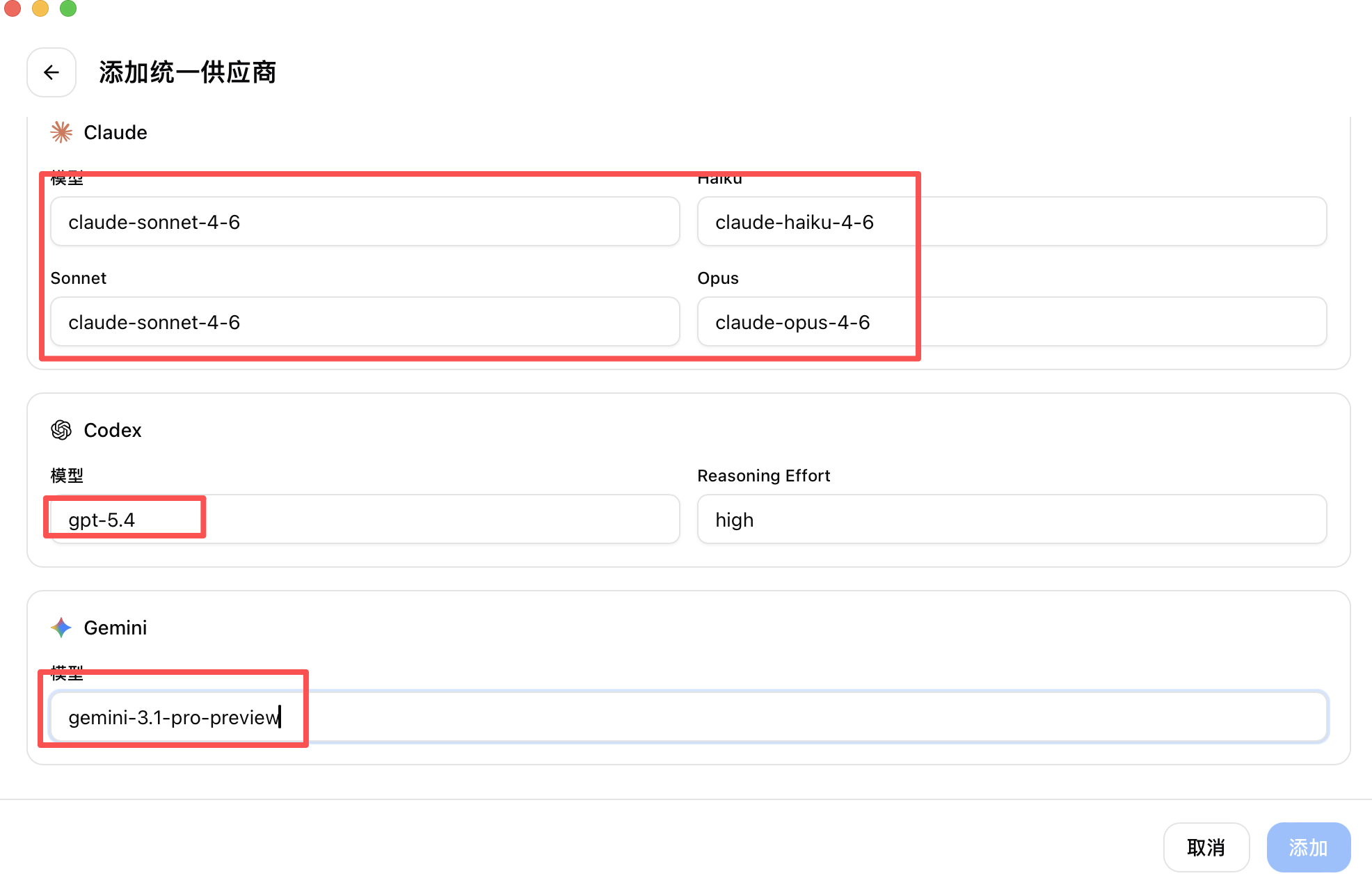Click the Codex section heading text
This screenshot has width=1372, height=878.
click(x=113, y=430)
